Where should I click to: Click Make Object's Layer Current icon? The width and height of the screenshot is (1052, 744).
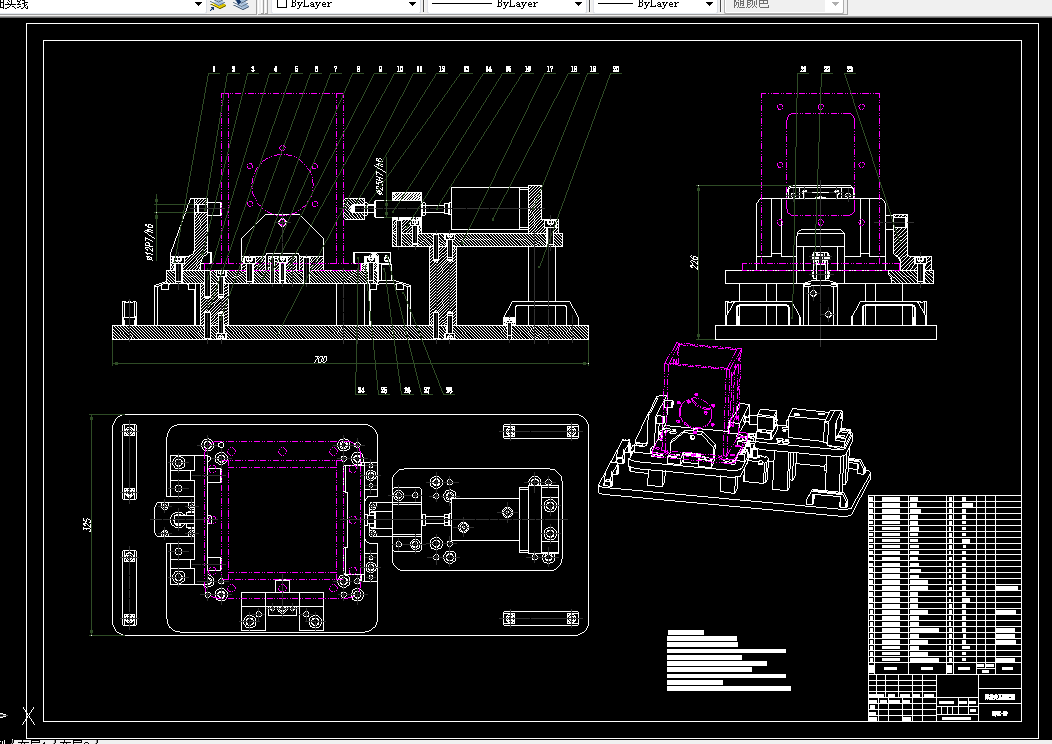[x=217, y=5]
